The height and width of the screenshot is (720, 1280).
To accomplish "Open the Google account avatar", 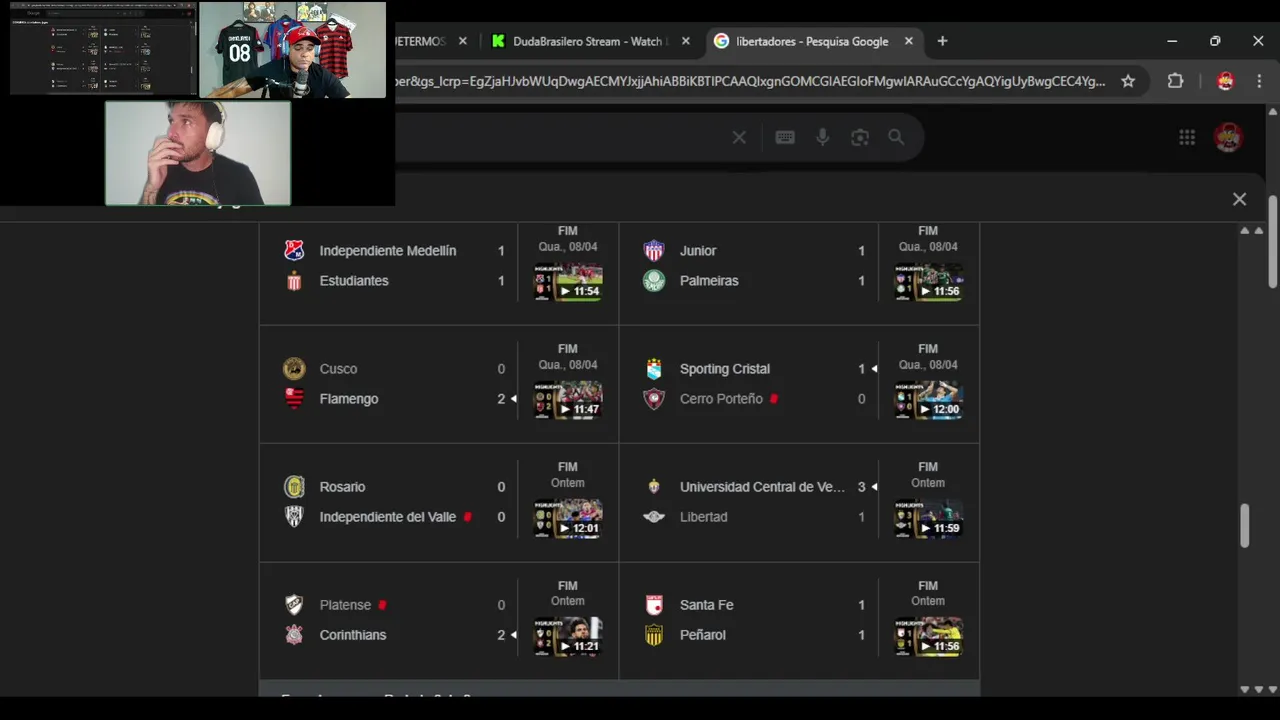I will tap(1228, 138).
